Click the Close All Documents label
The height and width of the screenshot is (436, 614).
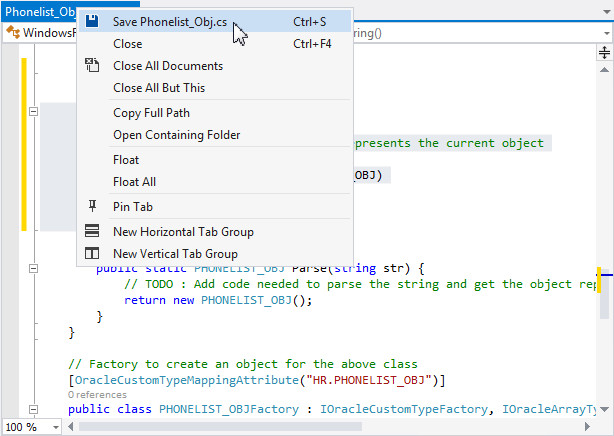(x=168, y=65)
